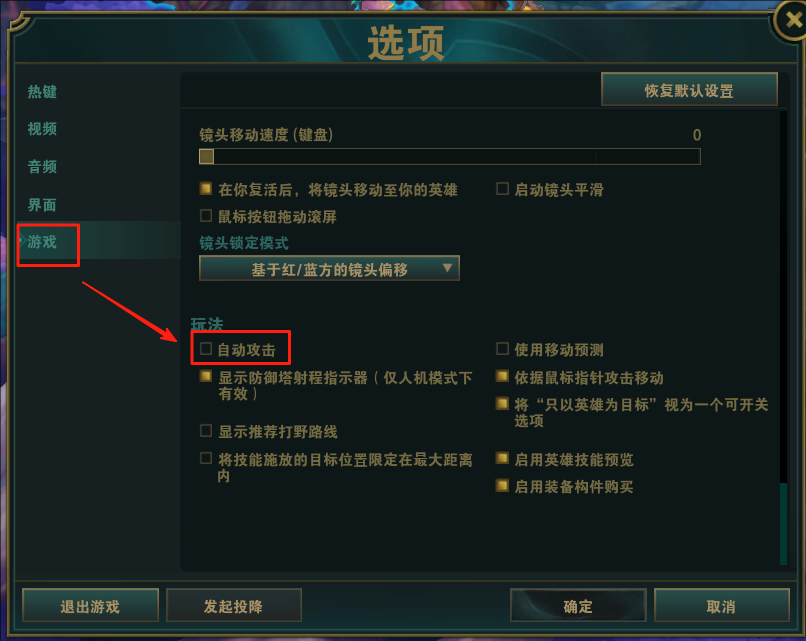Toggle 启动镜头平滑 checkbox
Viewport: 806px width, 641px height.
tap(502, 189)
